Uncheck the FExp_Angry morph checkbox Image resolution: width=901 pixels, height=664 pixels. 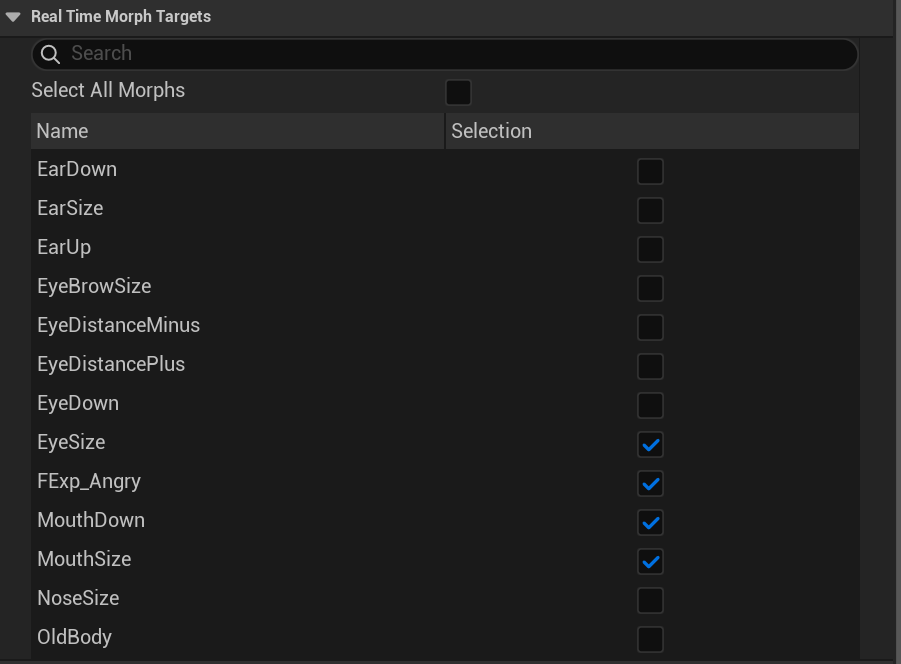click(x=650, y=484)
